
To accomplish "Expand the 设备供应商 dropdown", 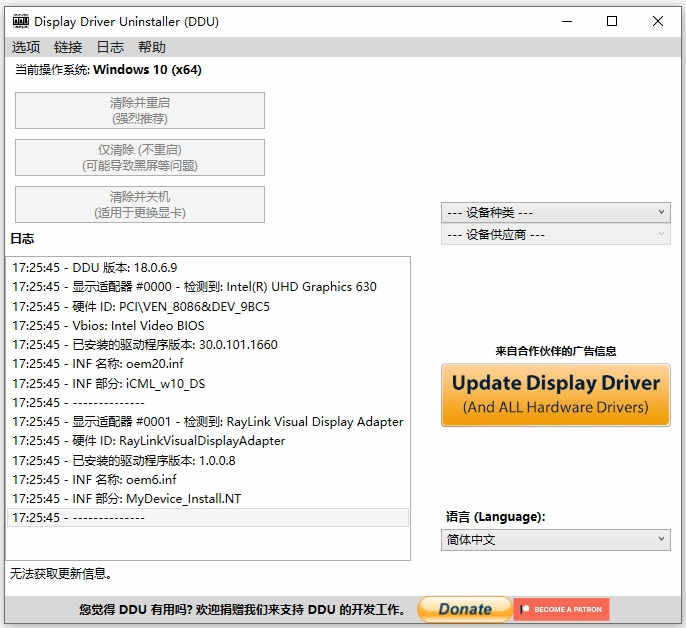I will [555, 235].
